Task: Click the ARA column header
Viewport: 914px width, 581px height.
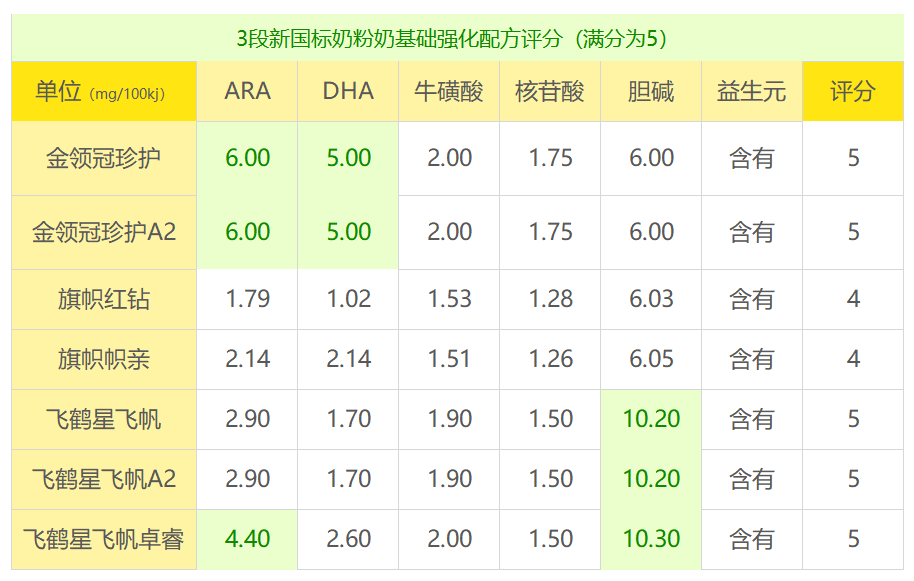Action: pyautogui.click(x=247, y=92)
